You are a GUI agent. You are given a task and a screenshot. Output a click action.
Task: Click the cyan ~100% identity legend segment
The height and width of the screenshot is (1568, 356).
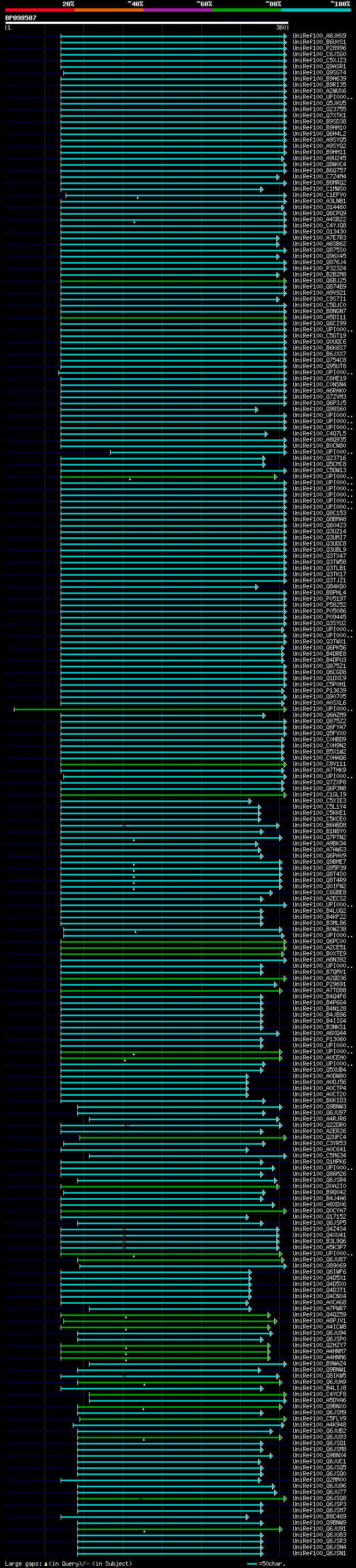pos(317,10)
